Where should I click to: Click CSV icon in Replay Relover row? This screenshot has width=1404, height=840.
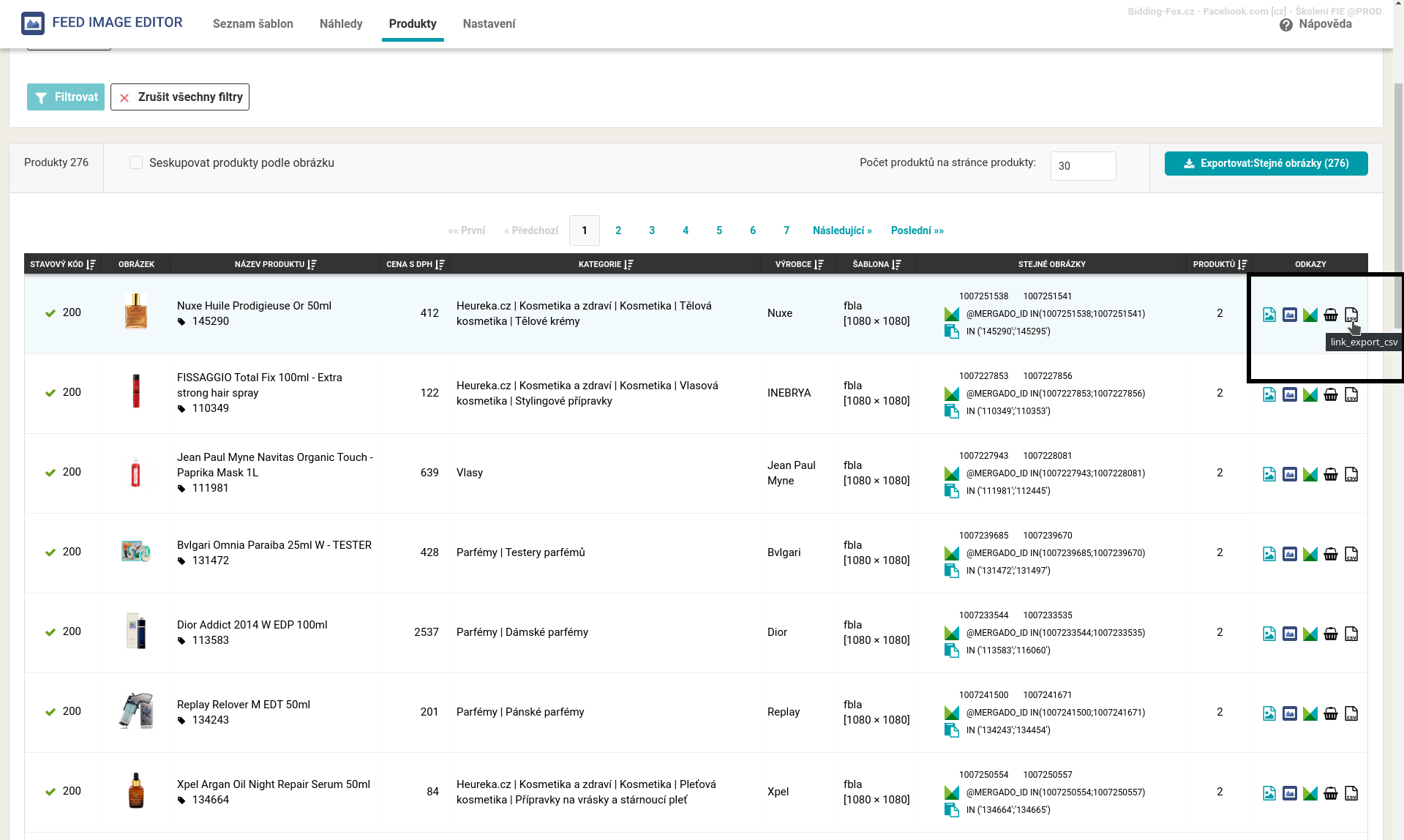(1351, 713)
